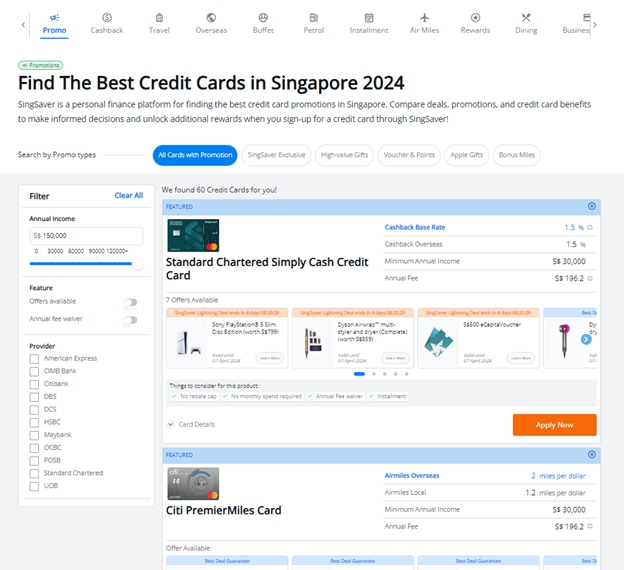The image size is (624, 570).
Task: Open the Air Miles plane icon
Action: tap(424, 18)
